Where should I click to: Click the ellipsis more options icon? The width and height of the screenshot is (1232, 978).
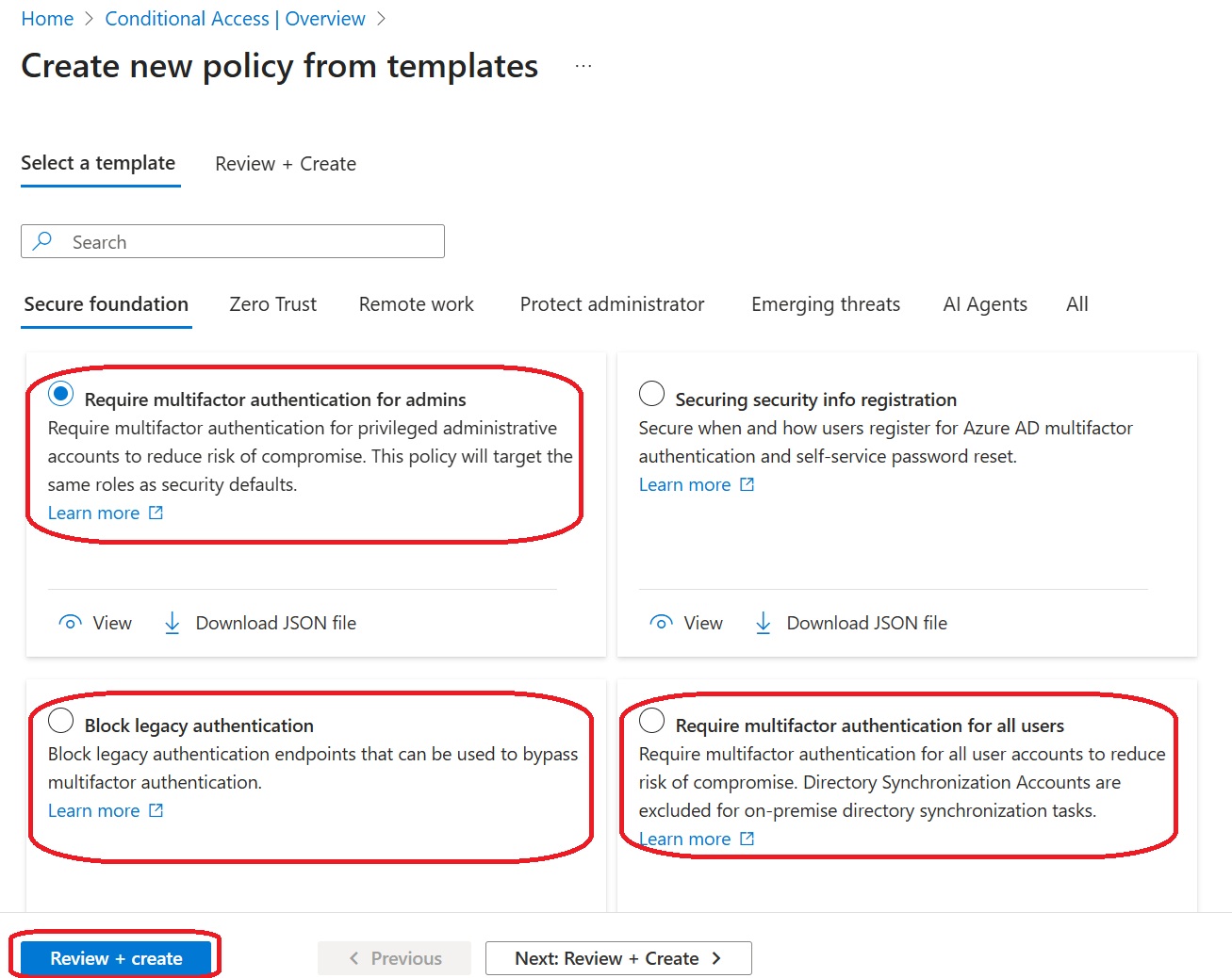(583, 66)
